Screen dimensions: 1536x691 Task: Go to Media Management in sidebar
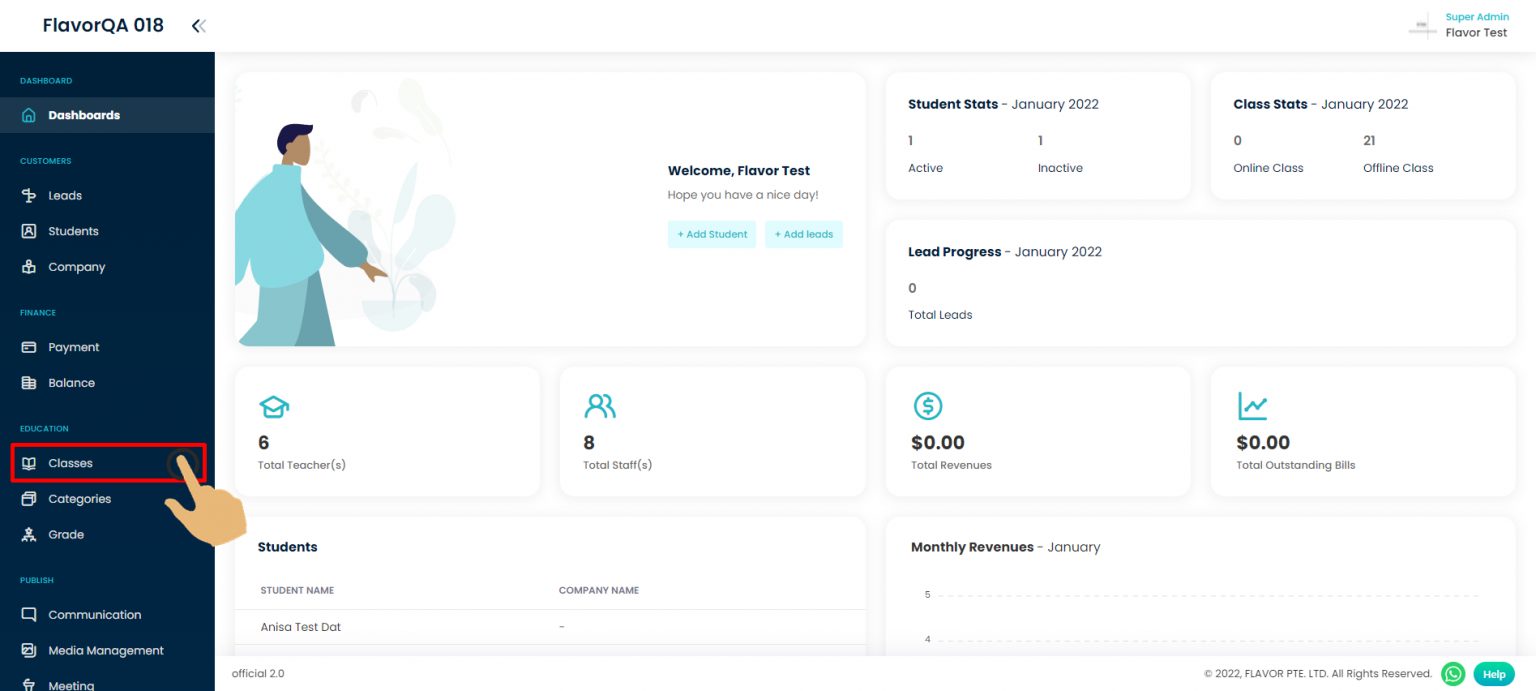[105, 651]
